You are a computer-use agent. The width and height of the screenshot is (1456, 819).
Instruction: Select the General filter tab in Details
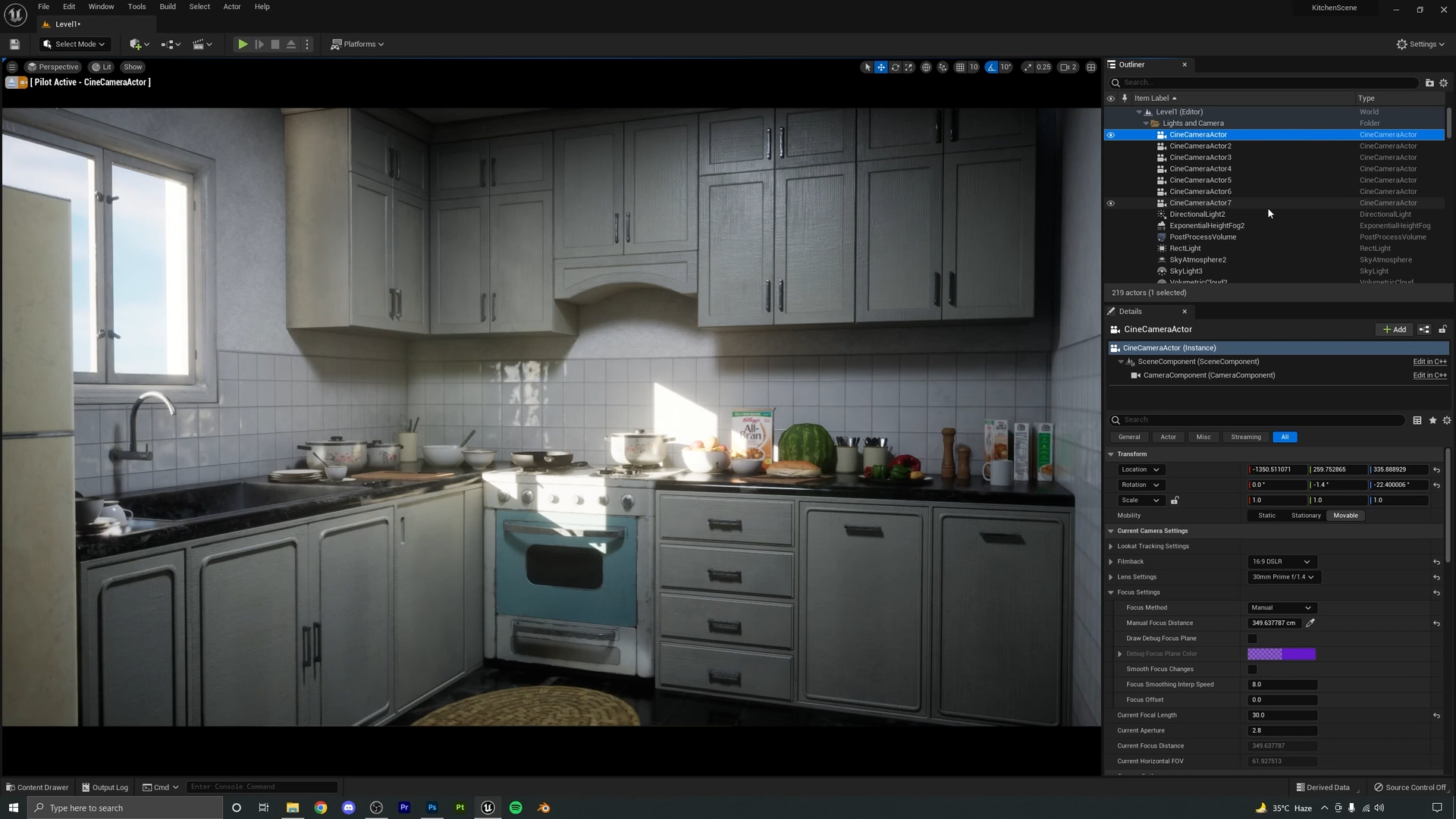[x=1129, y=438]
